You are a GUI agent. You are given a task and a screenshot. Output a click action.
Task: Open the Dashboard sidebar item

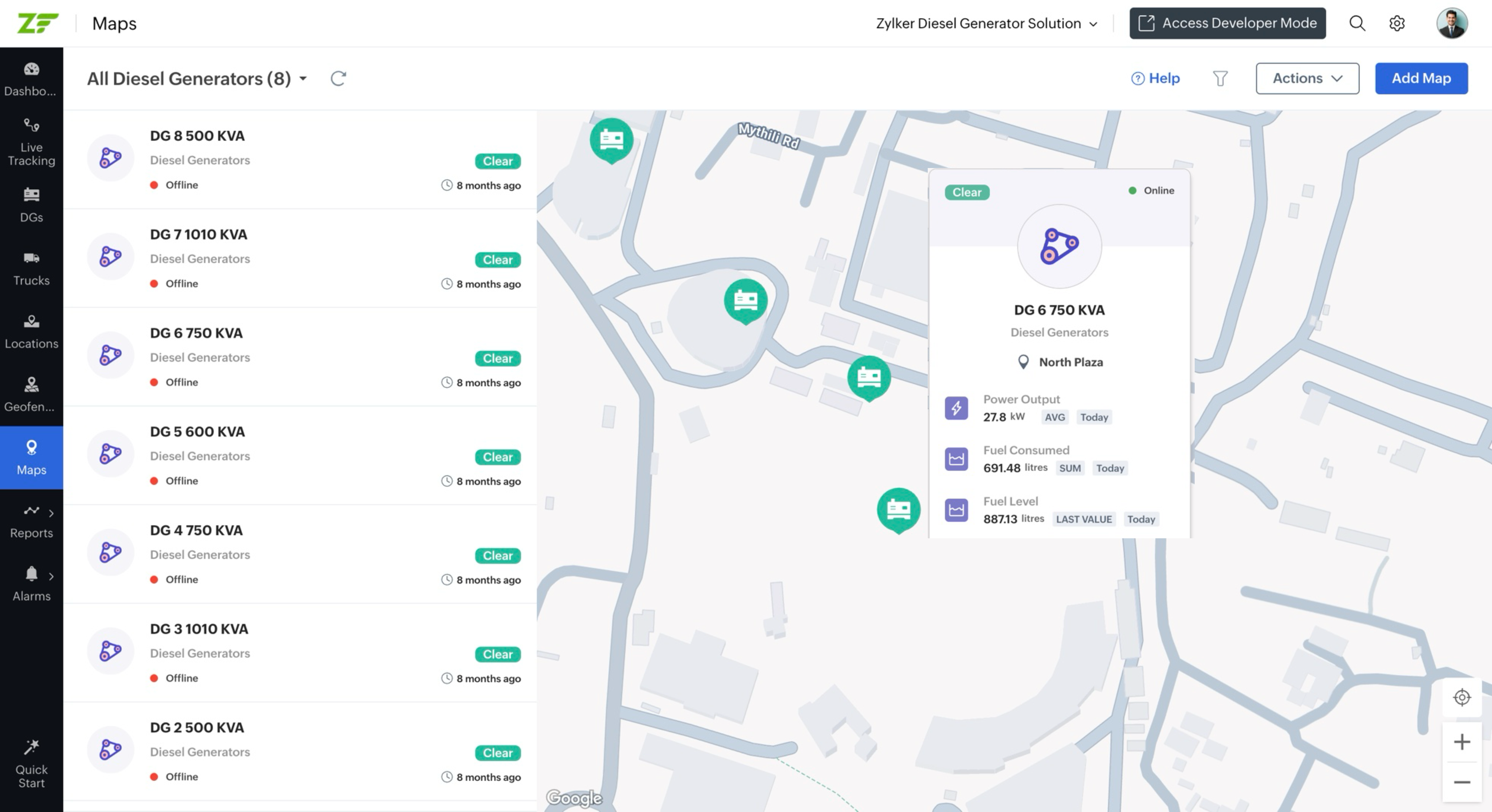click(x=31, y=79)
